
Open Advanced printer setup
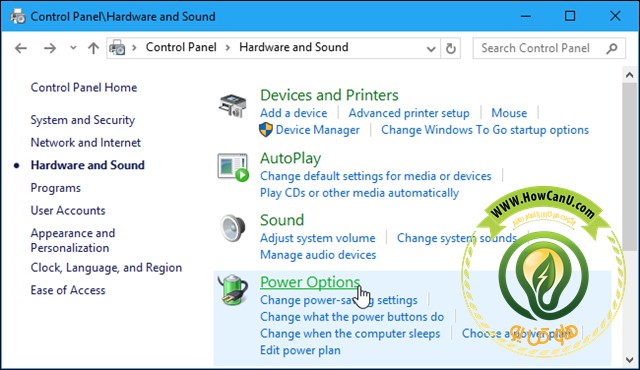coord(409,113)
